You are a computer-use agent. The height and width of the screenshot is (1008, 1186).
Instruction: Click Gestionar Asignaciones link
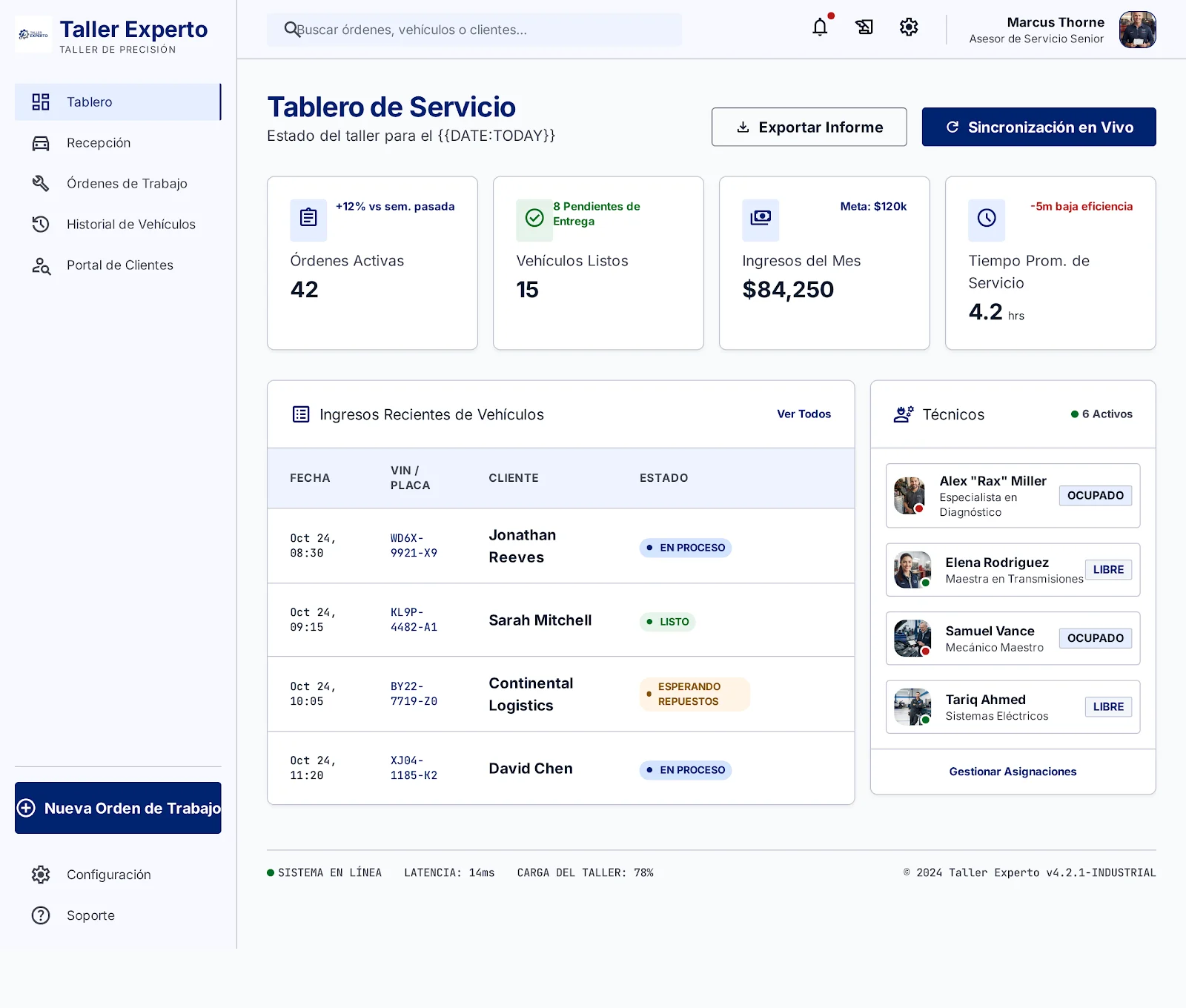[1013, 772]
